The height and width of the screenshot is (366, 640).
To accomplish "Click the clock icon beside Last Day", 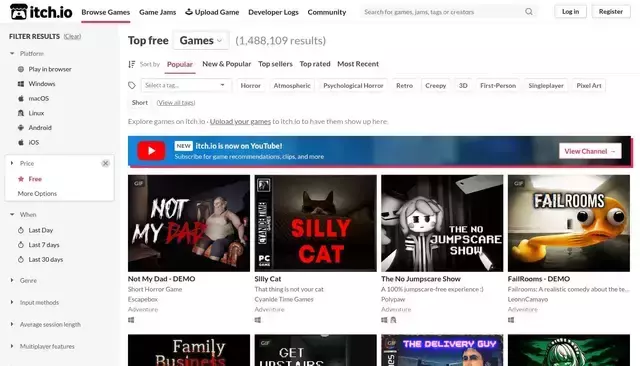I will coord(21,230).
